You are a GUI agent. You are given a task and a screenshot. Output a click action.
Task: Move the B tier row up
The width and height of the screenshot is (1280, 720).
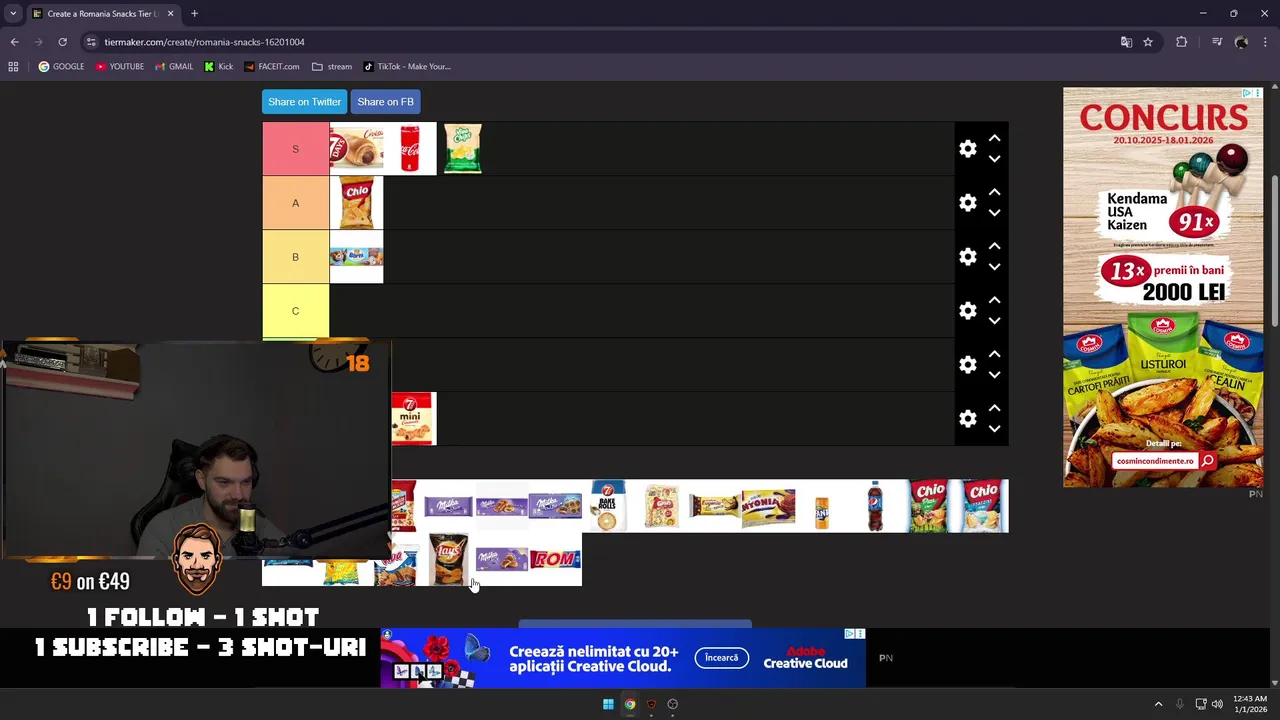tap(994, 246)
